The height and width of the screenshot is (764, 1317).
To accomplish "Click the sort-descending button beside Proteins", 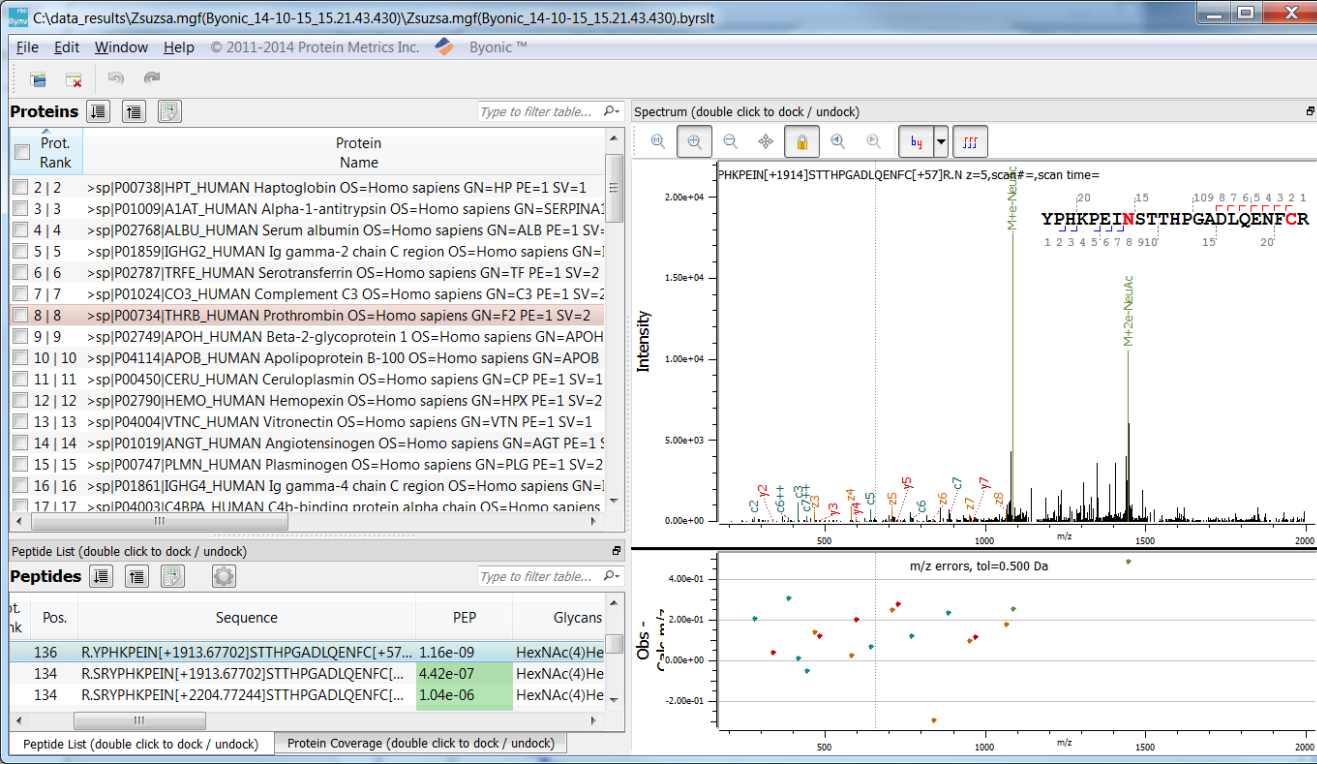I will (97, 110).
